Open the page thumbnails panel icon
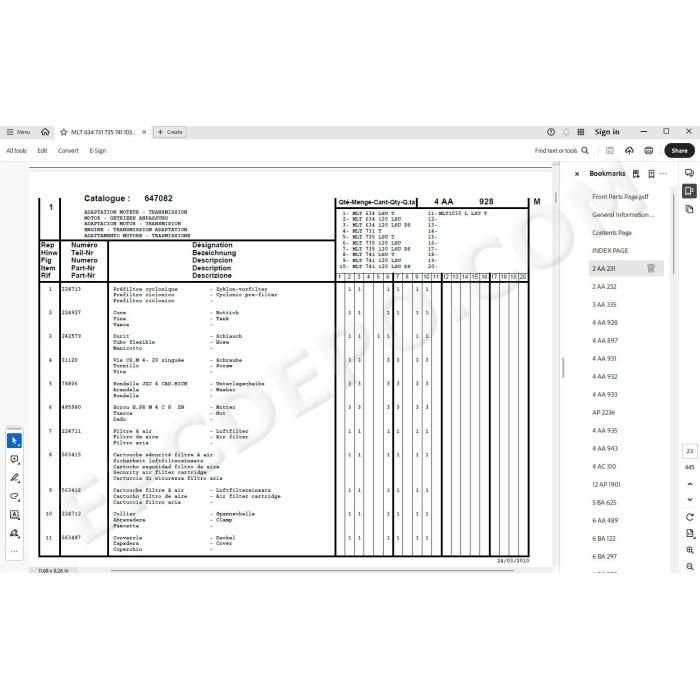The height and width of the screenshot is (700, 700). [689, 209]
